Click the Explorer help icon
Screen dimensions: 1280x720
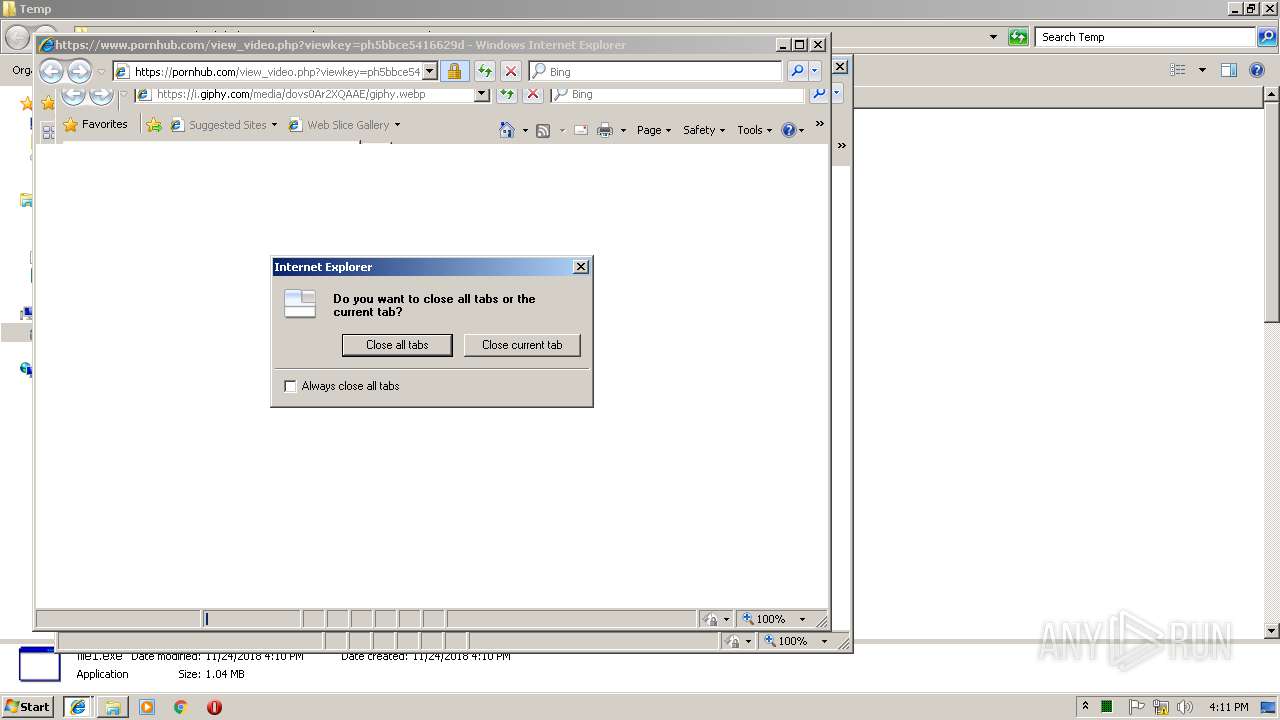[x=1257, y=70]
